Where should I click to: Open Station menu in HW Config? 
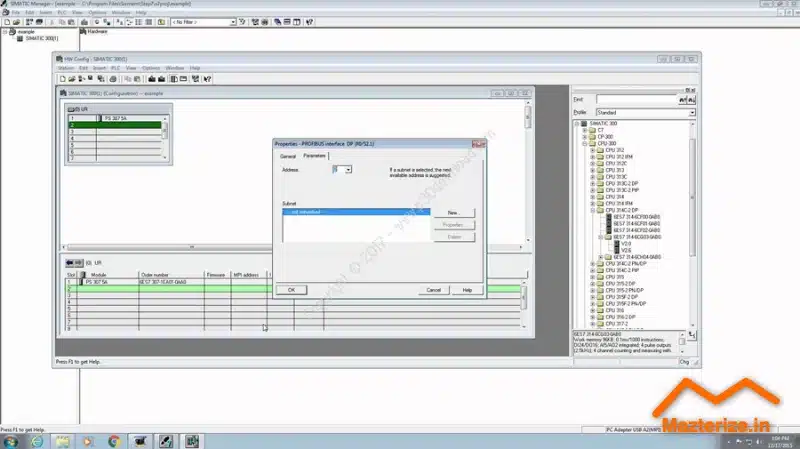[x=65, y=68]
